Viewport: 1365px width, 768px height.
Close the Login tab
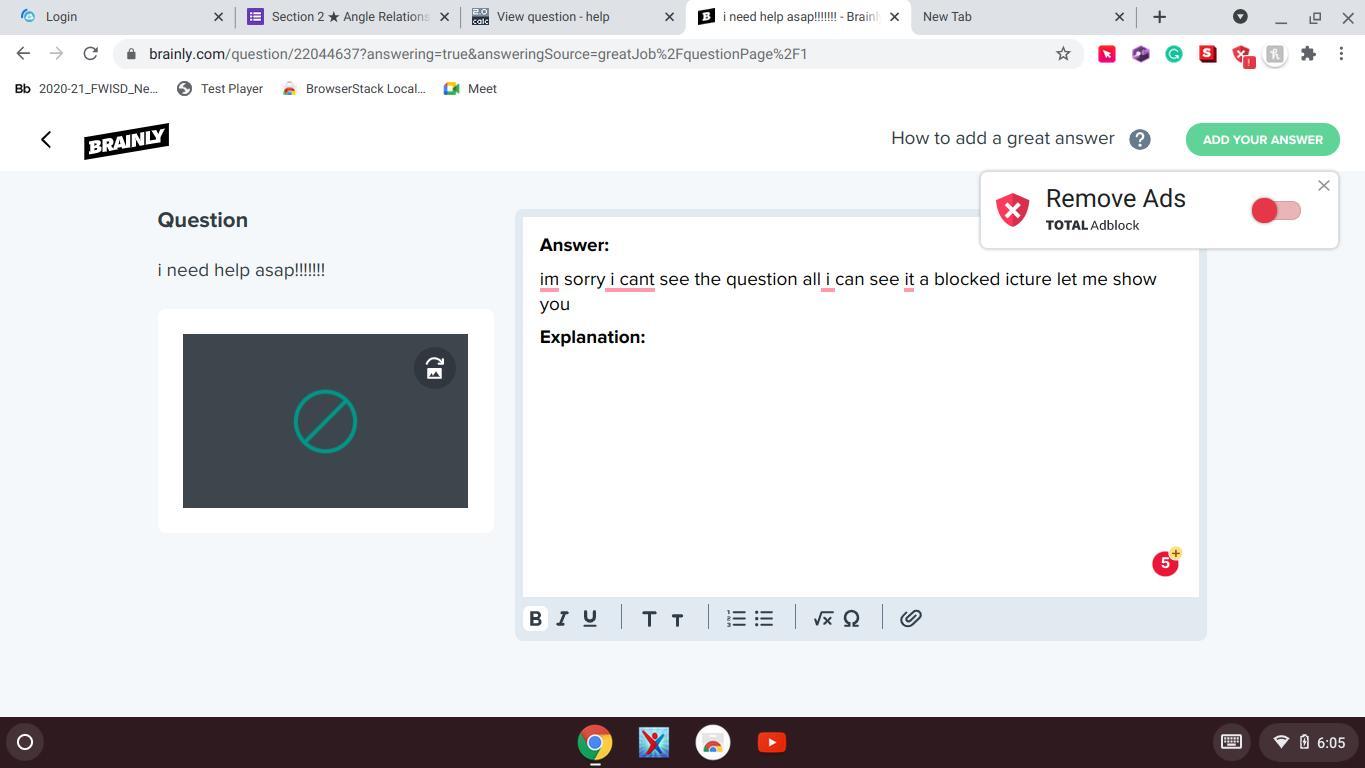pos(219,17)
